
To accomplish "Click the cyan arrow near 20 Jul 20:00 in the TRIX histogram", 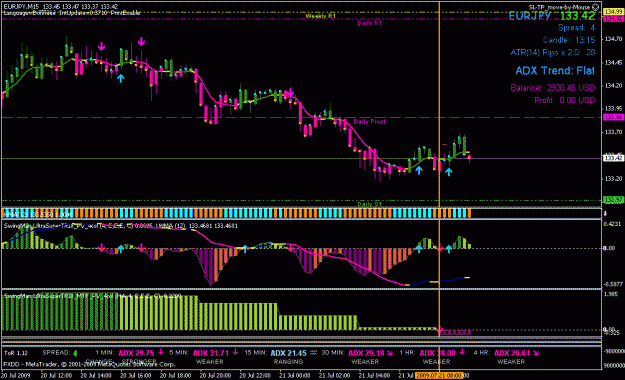I will click(x=245, y=249).
